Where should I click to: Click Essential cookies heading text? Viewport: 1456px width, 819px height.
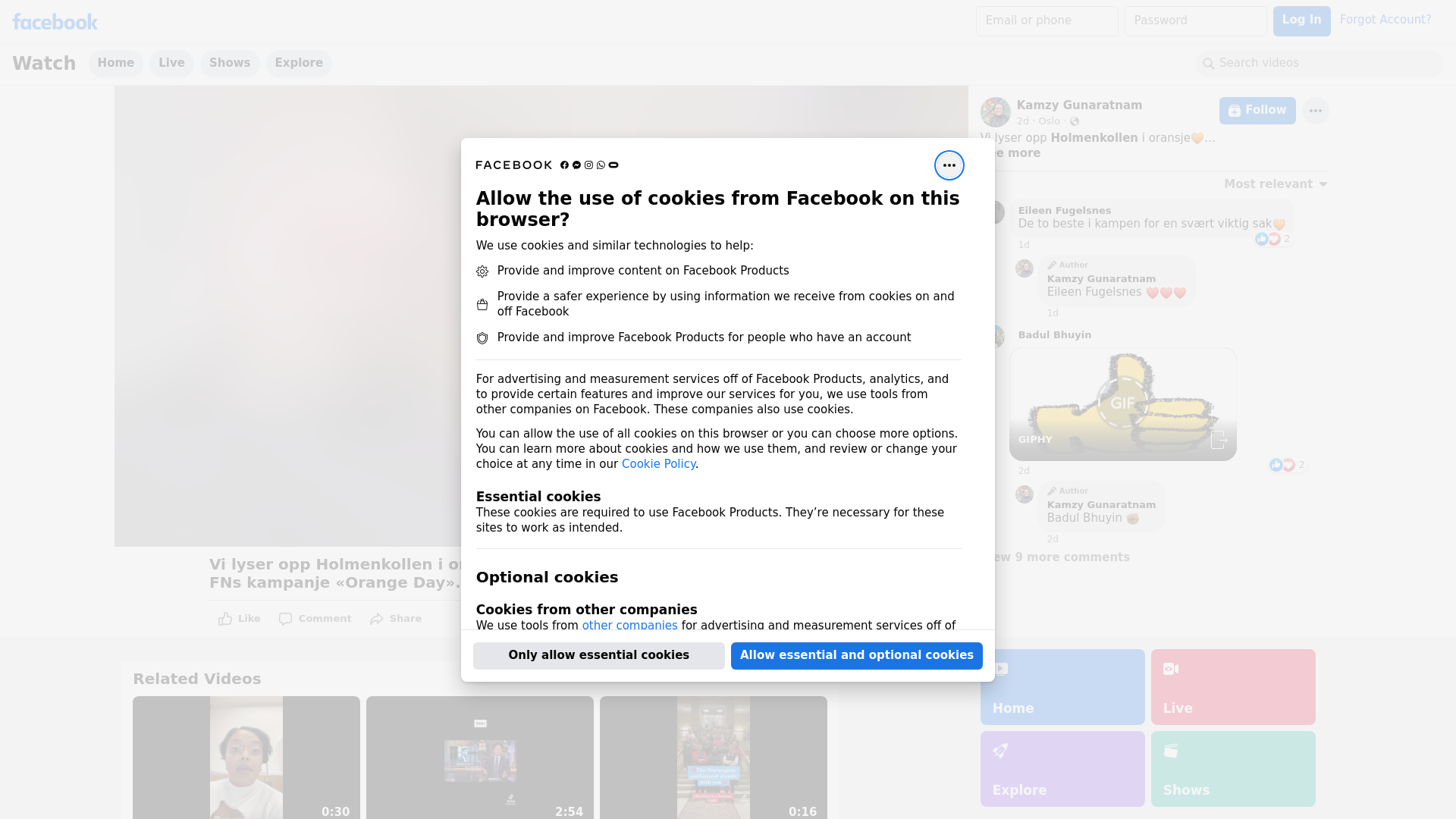538,497
